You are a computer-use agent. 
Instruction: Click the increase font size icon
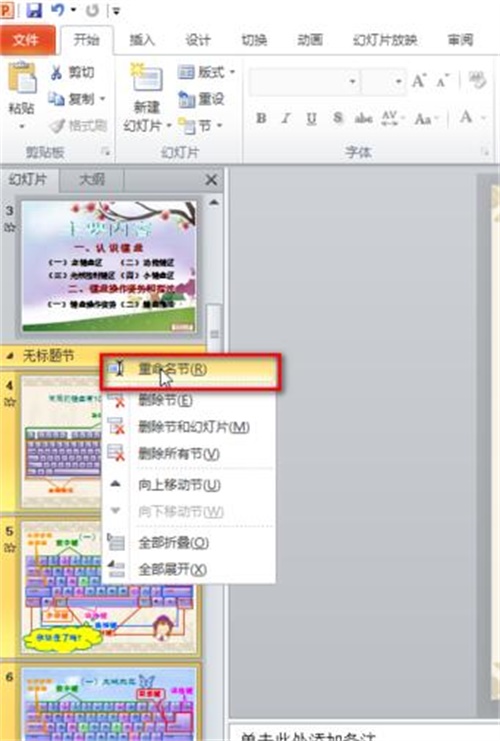pyautogui.click(x=419, y=81)
